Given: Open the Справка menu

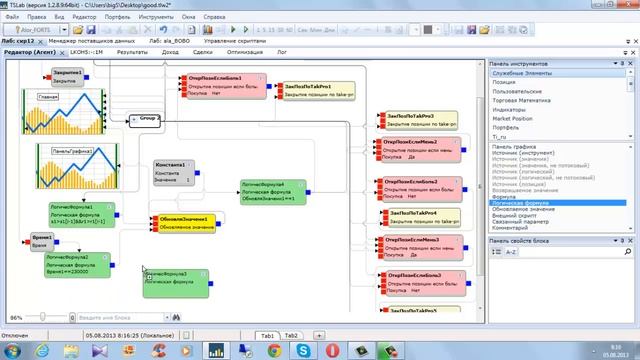Looking at the screenshot, I should point(214,17).
